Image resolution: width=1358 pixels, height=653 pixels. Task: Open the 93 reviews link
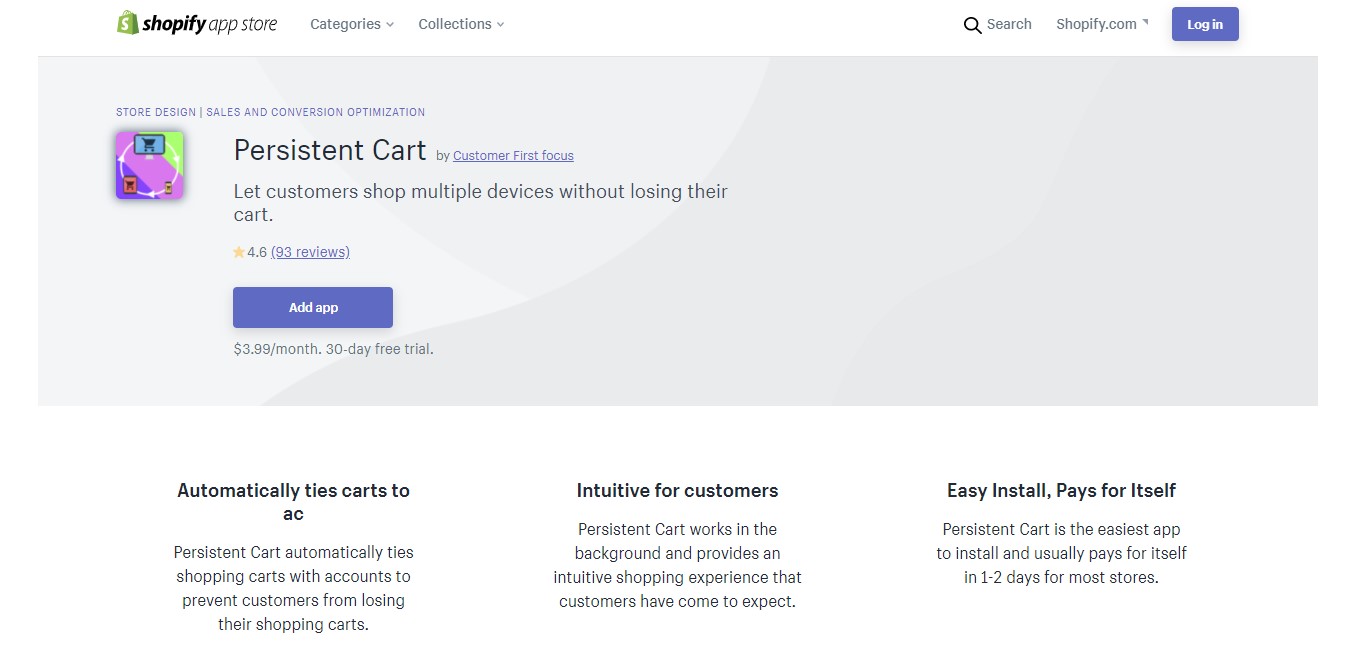tap(310, 252)
